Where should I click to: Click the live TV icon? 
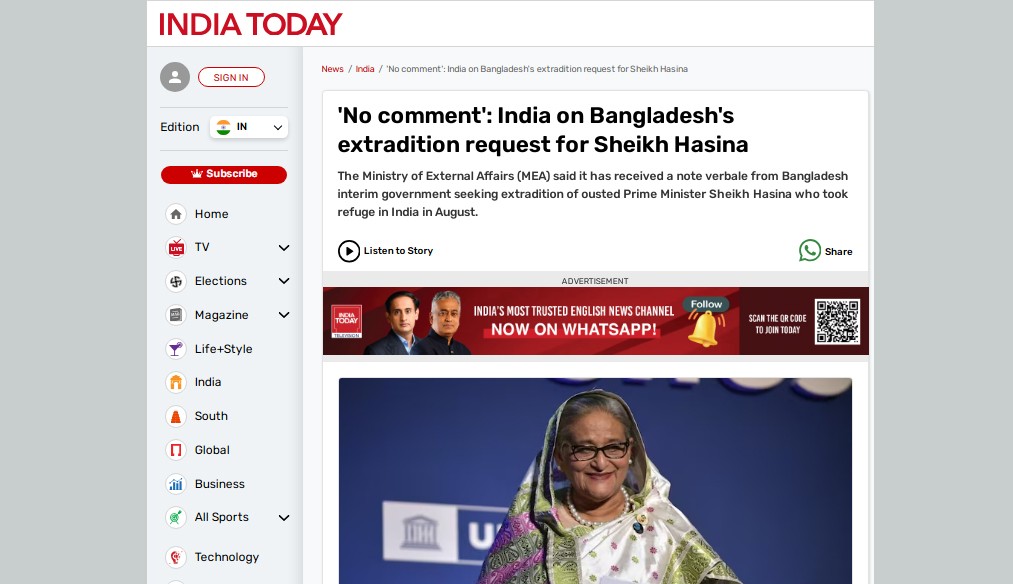(176, 247)
